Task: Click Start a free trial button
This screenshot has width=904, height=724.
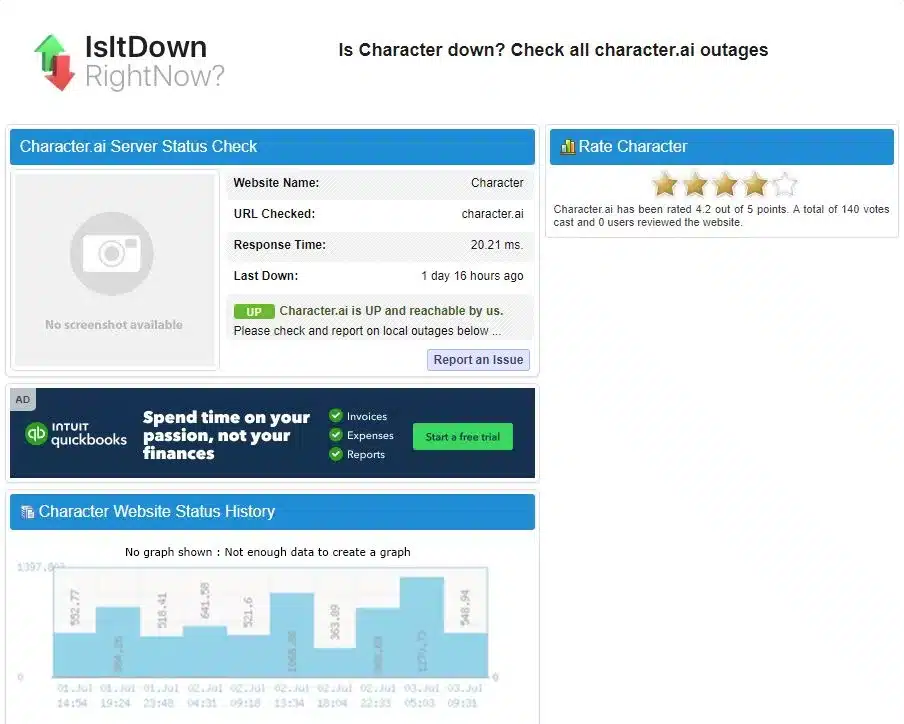Action: coord(462,437)
